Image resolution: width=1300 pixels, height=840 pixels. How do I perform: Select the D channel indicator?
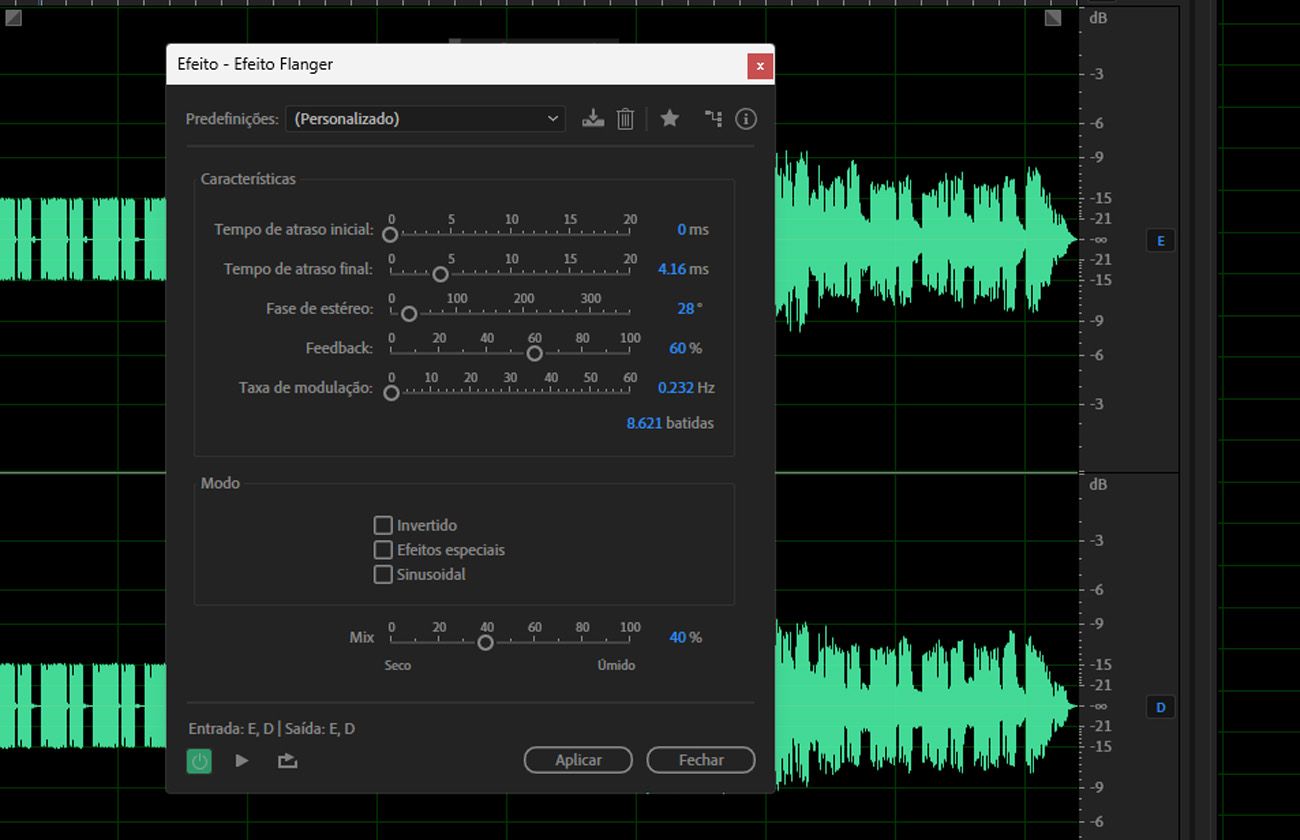(x=1160, y=707)
